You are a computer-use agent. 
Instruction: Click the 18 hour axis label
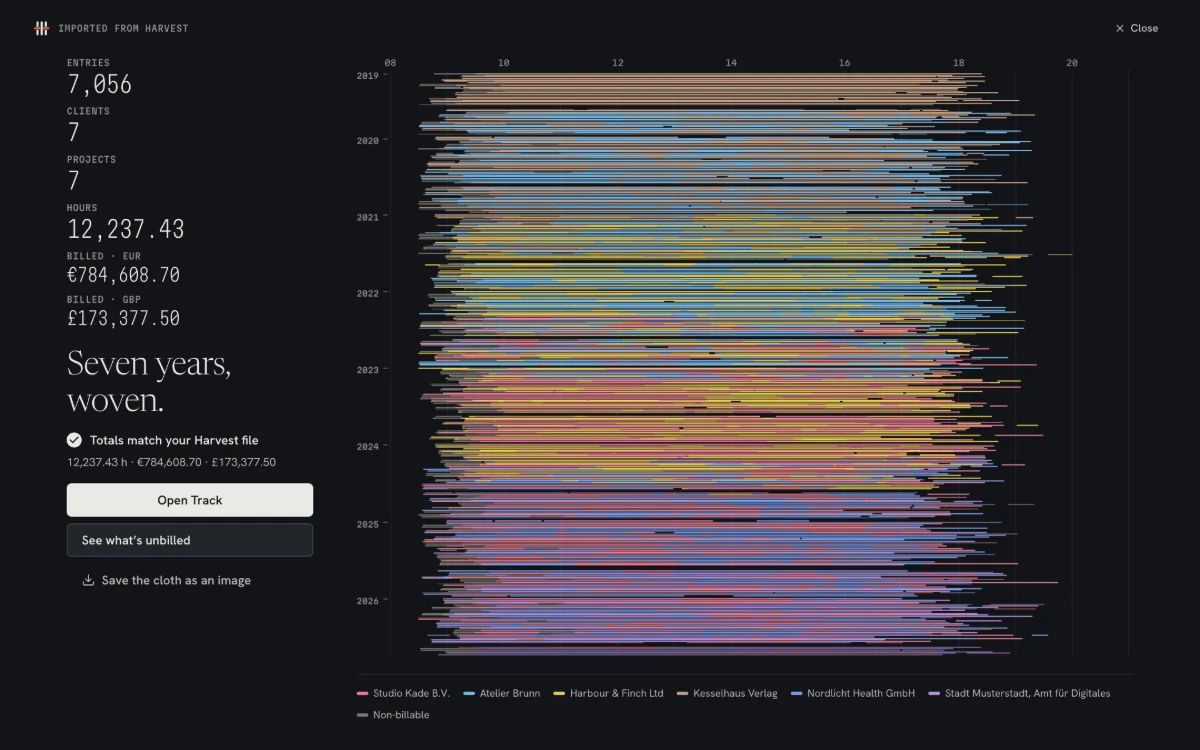click(x=959, y=63)
